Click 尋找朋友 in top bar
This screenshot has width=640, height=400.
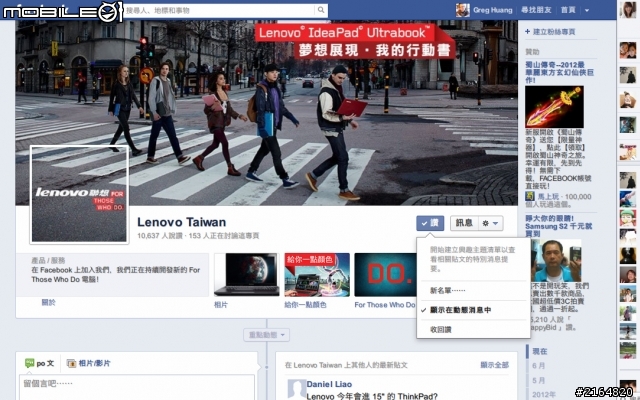pyautogui.click(x=536, y=10)
